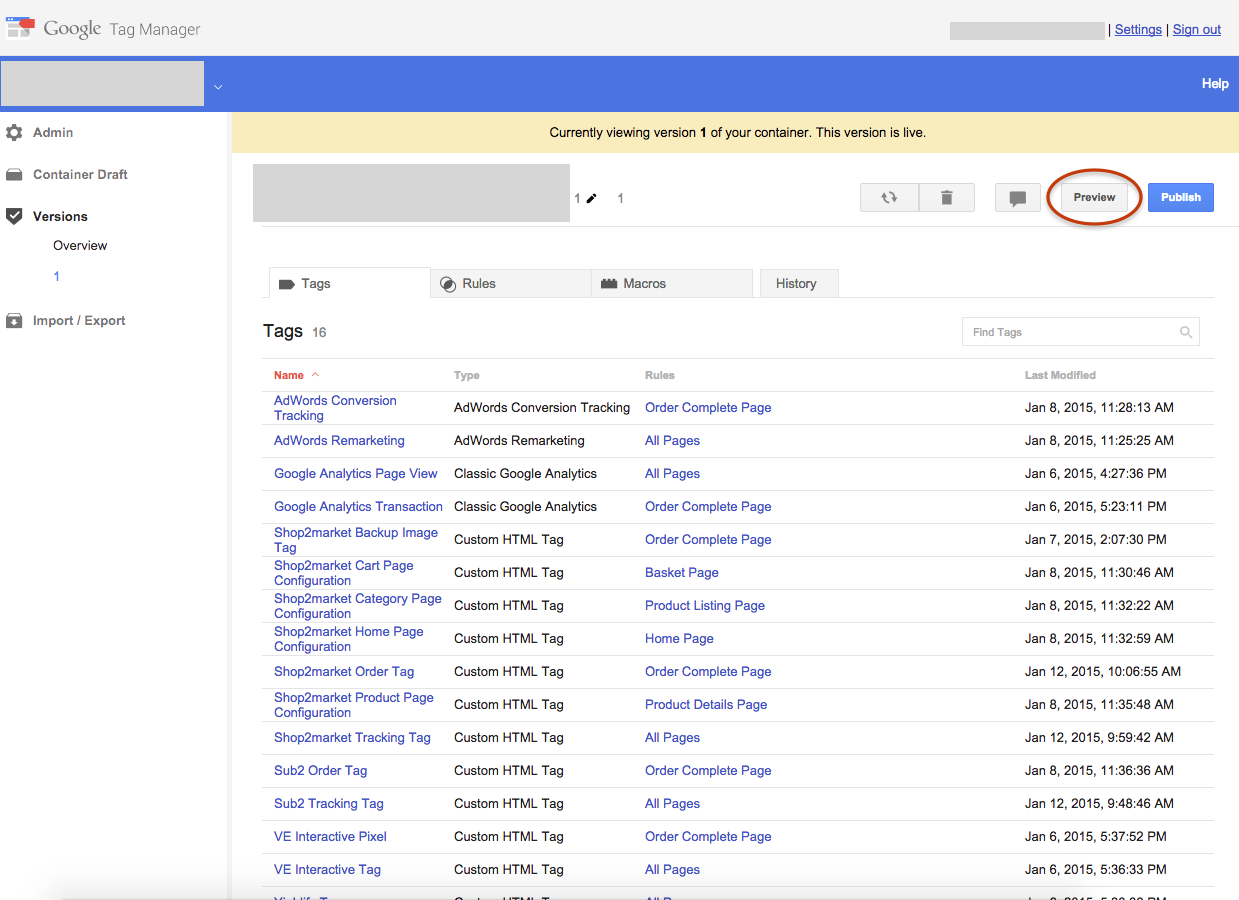The image size is (1239, 900).
Task: Click the Classic Google Analytics type in Transaction row
Action: coord(525,506)
